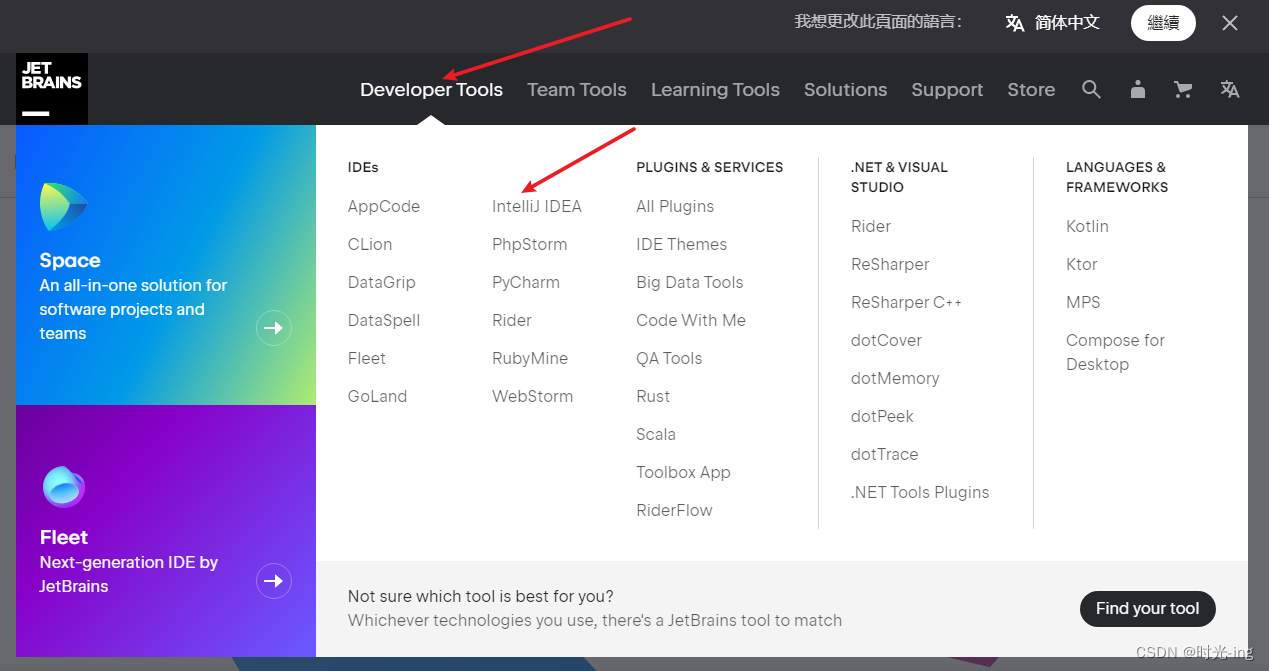This screenshot has height=671, width=1269.
Task: Open the PyCharm link
Action: 526,282
